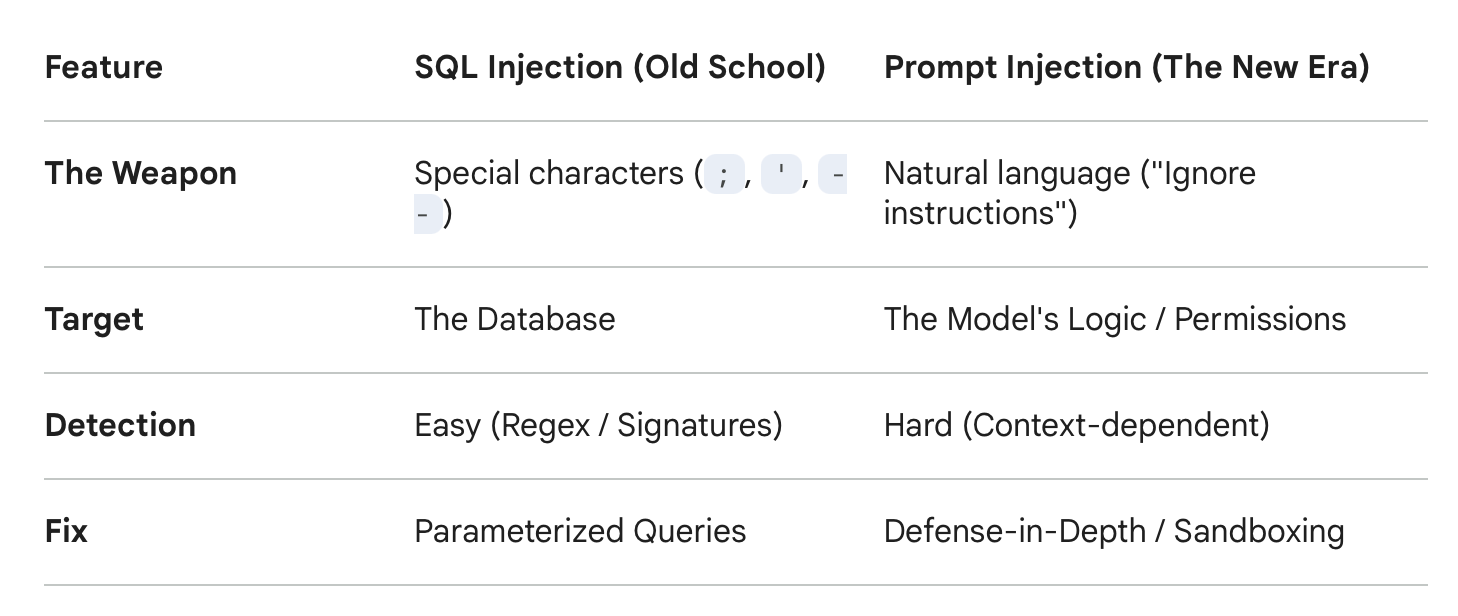Click the Feature column header

[x=104, y=67]
